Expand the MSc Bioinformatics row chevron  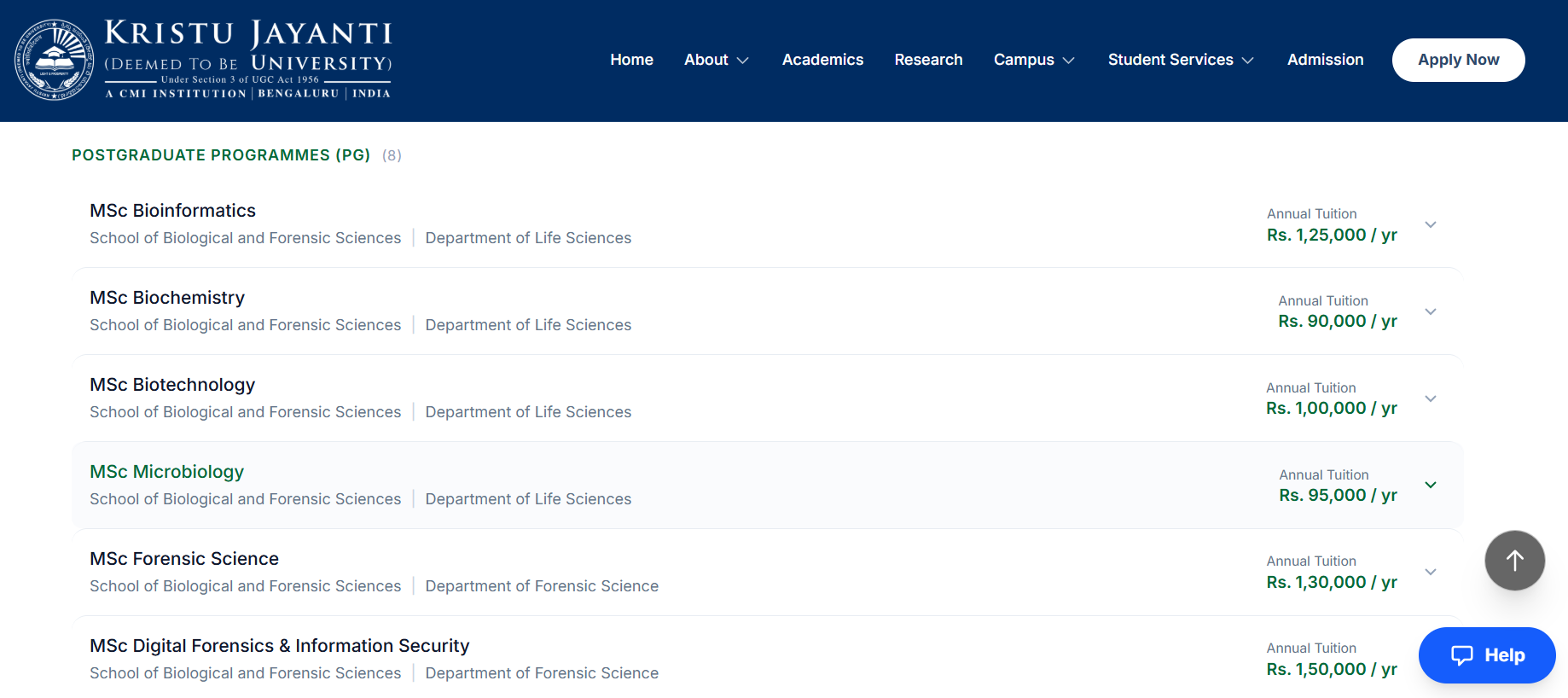[x=1431, y=224]
